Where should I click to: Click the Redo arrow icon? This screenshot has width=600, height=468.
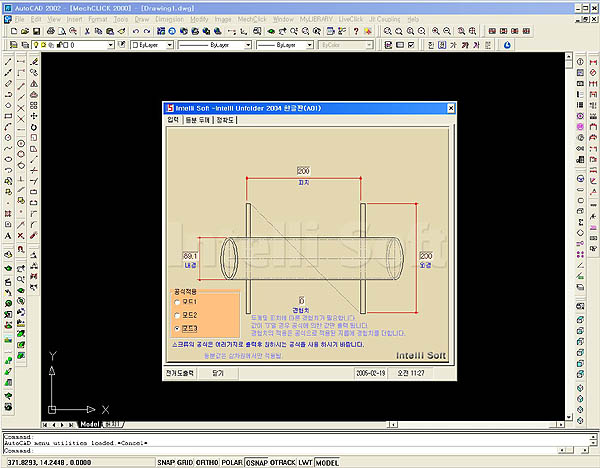point(147,31)
